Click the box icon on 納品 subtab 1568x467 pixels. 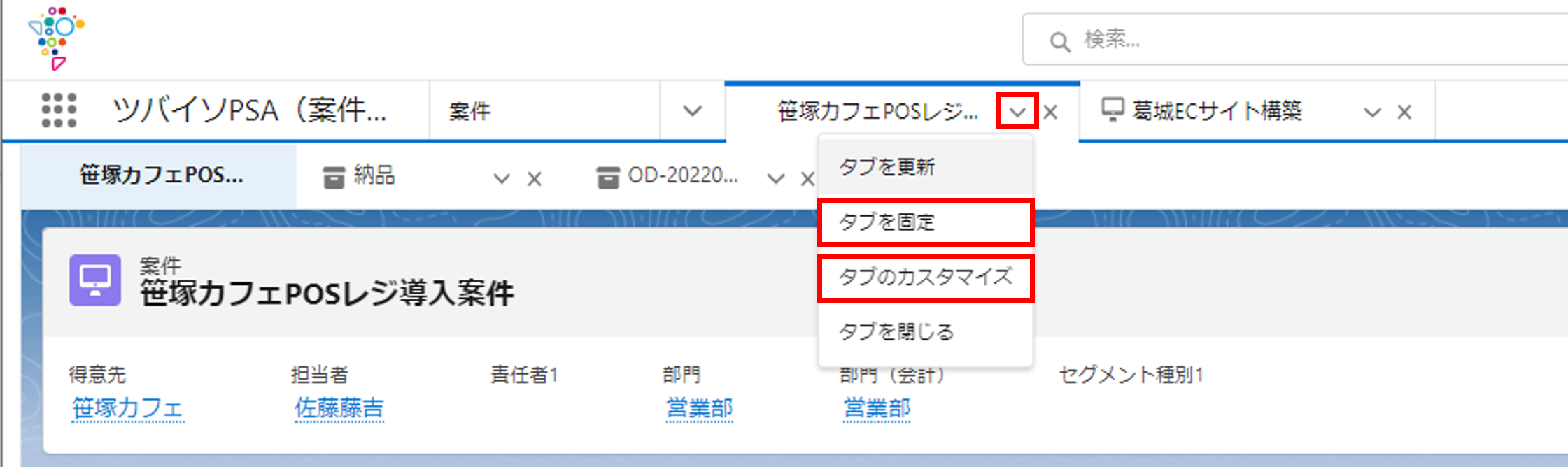(x=334, y=178)
